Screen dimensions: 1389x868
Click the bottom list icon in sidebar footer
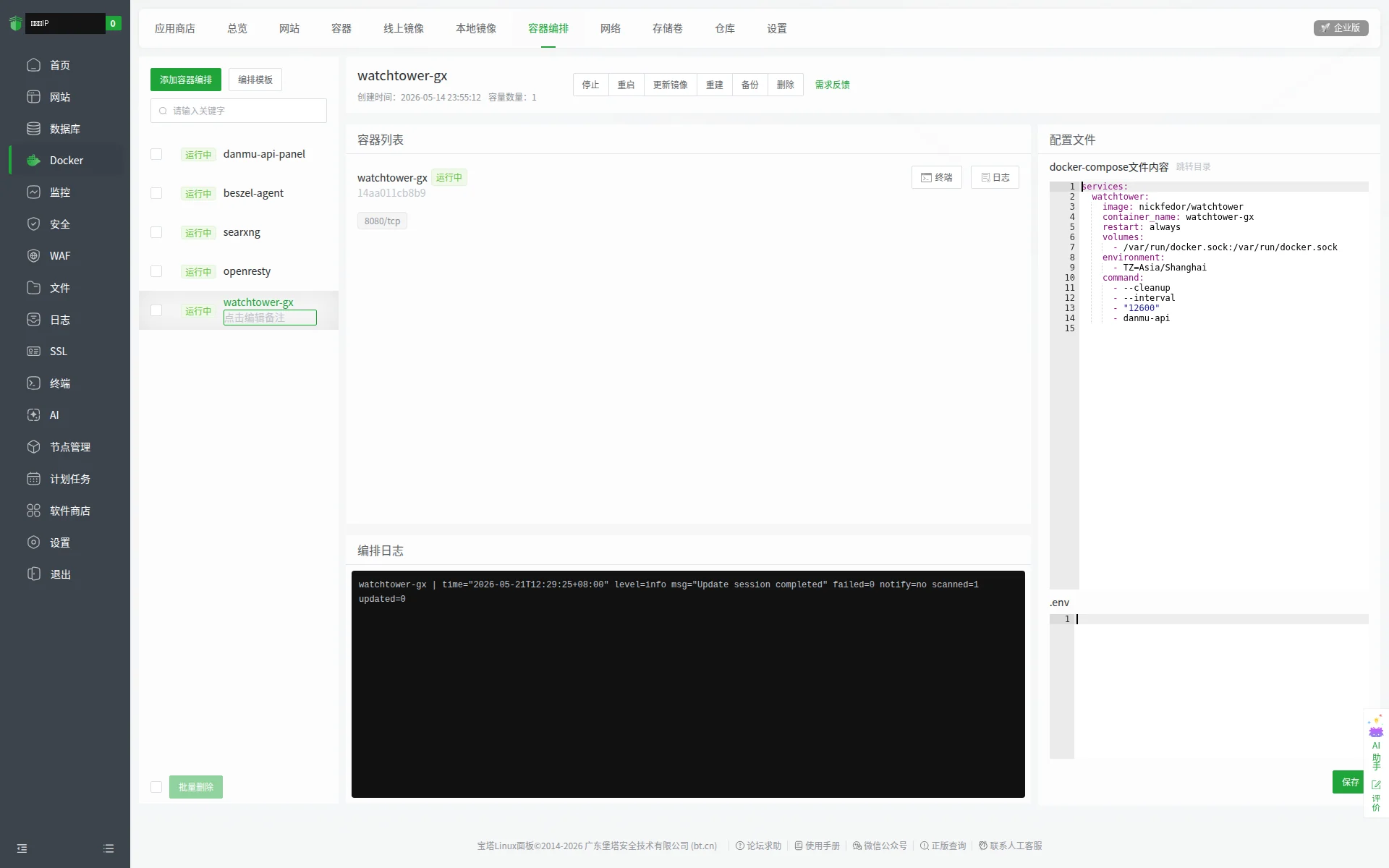tap(109, 848)
